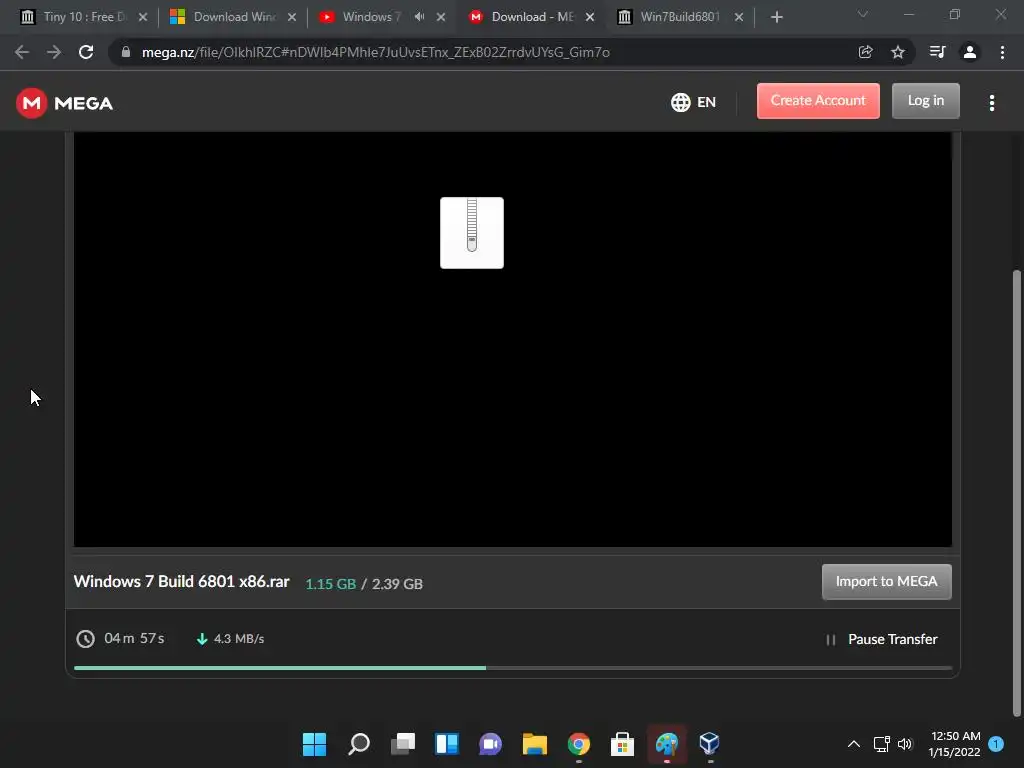Open the EN language selector
Viewport: 1024px width, 768px height.
pos(693,102)
